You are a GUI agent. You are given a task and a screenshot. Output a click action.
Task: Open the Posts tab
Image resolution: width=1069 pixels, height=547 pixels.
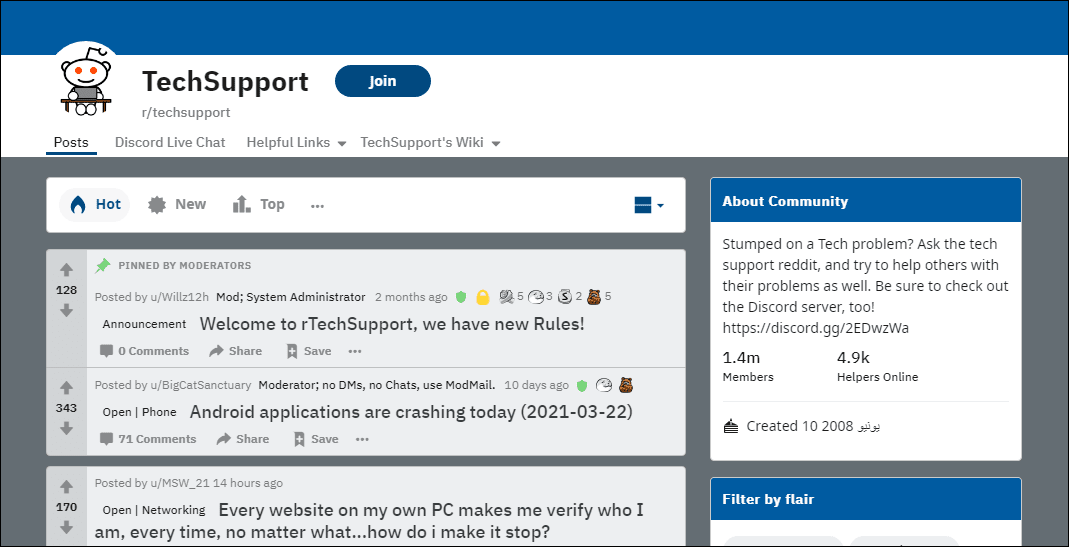click(x=72, y=143)
